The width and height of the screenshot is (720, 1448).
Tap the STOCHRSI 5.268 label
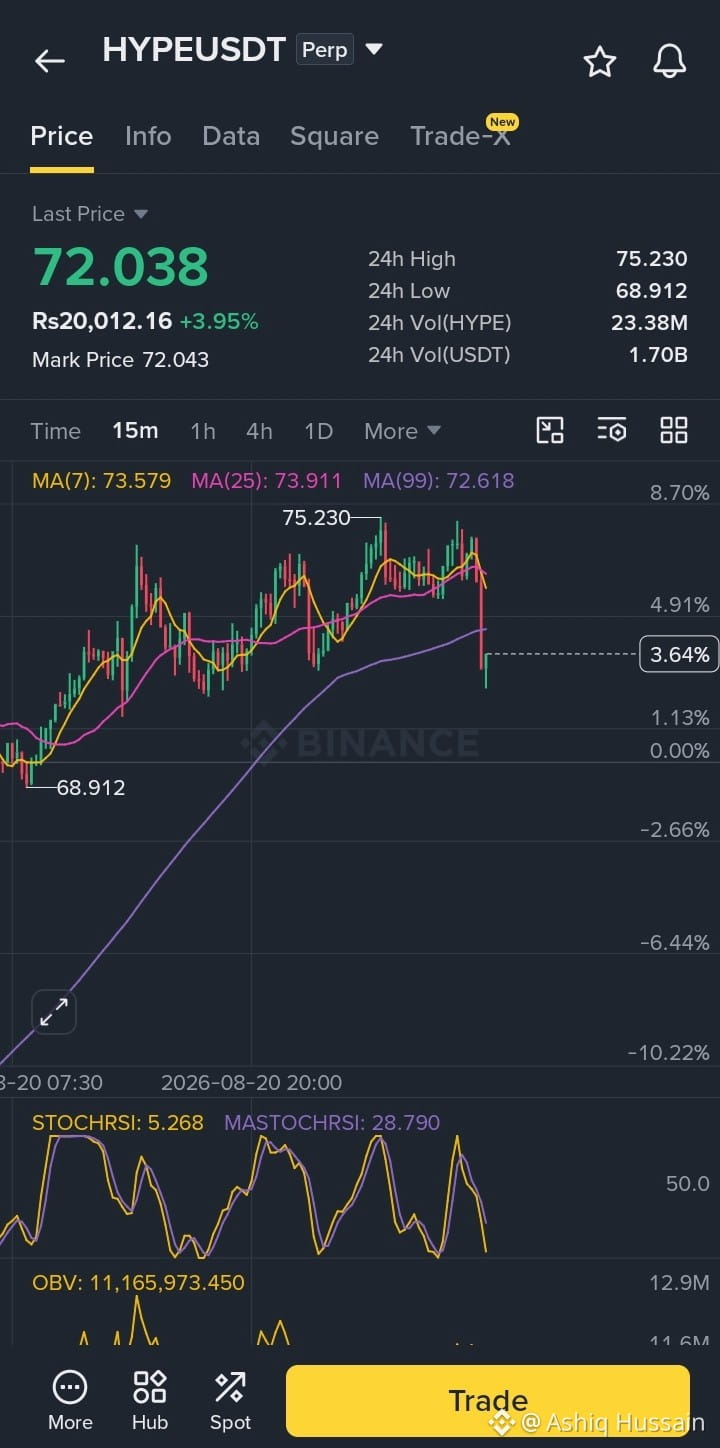pos(118,1123)
